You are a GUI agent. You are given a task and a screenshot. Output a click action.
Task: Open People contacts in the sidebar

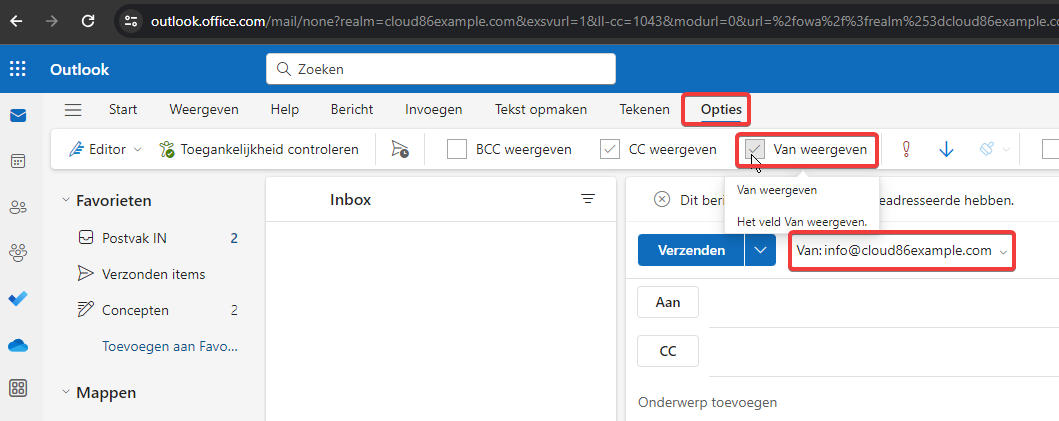pos(18,207)
